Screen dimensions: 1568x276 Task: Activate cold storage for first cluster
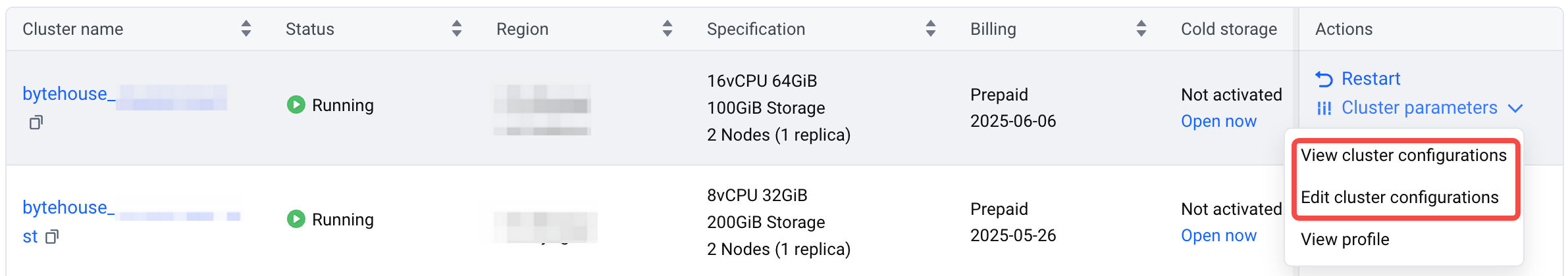(x=1218, y=122)
